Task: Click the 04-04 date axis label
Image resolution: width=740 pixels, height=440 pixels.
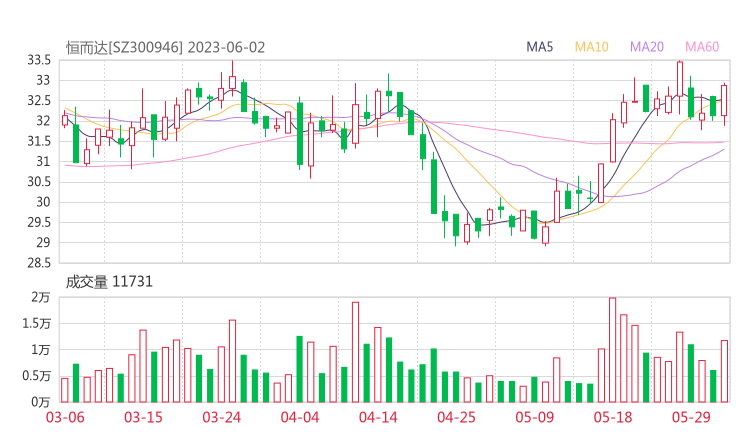Action: [x=300, y=417]
